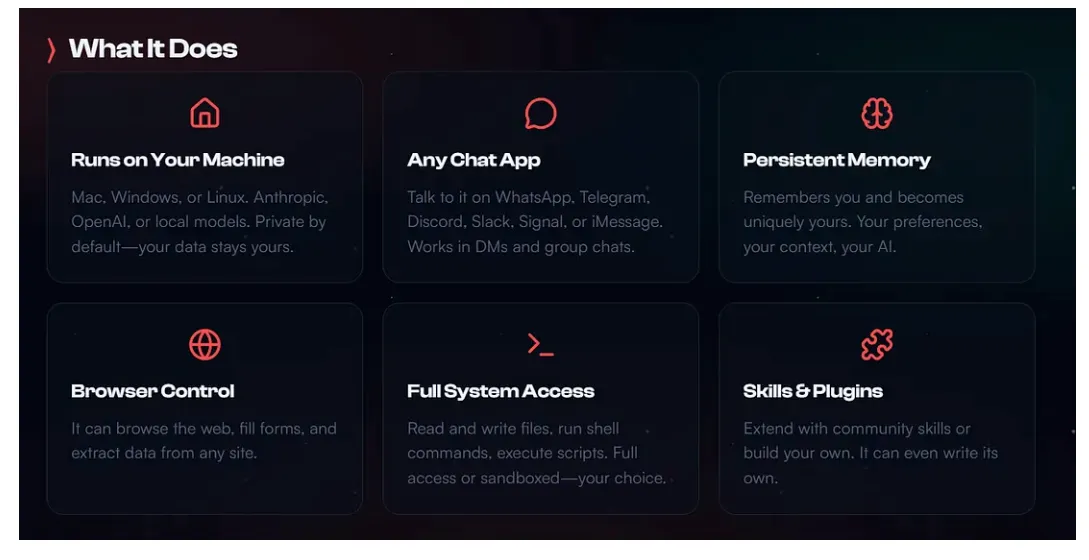Viewport: 1089px width, 560px height.
Task: Click the browse the web description text
Action: tap(204, 440)
